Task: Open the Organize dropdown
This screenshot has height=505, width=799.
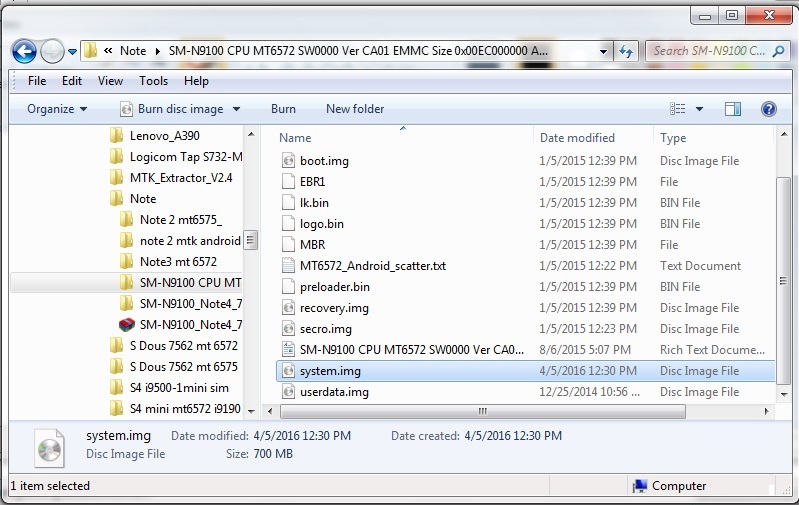Action: coord(57,109)
